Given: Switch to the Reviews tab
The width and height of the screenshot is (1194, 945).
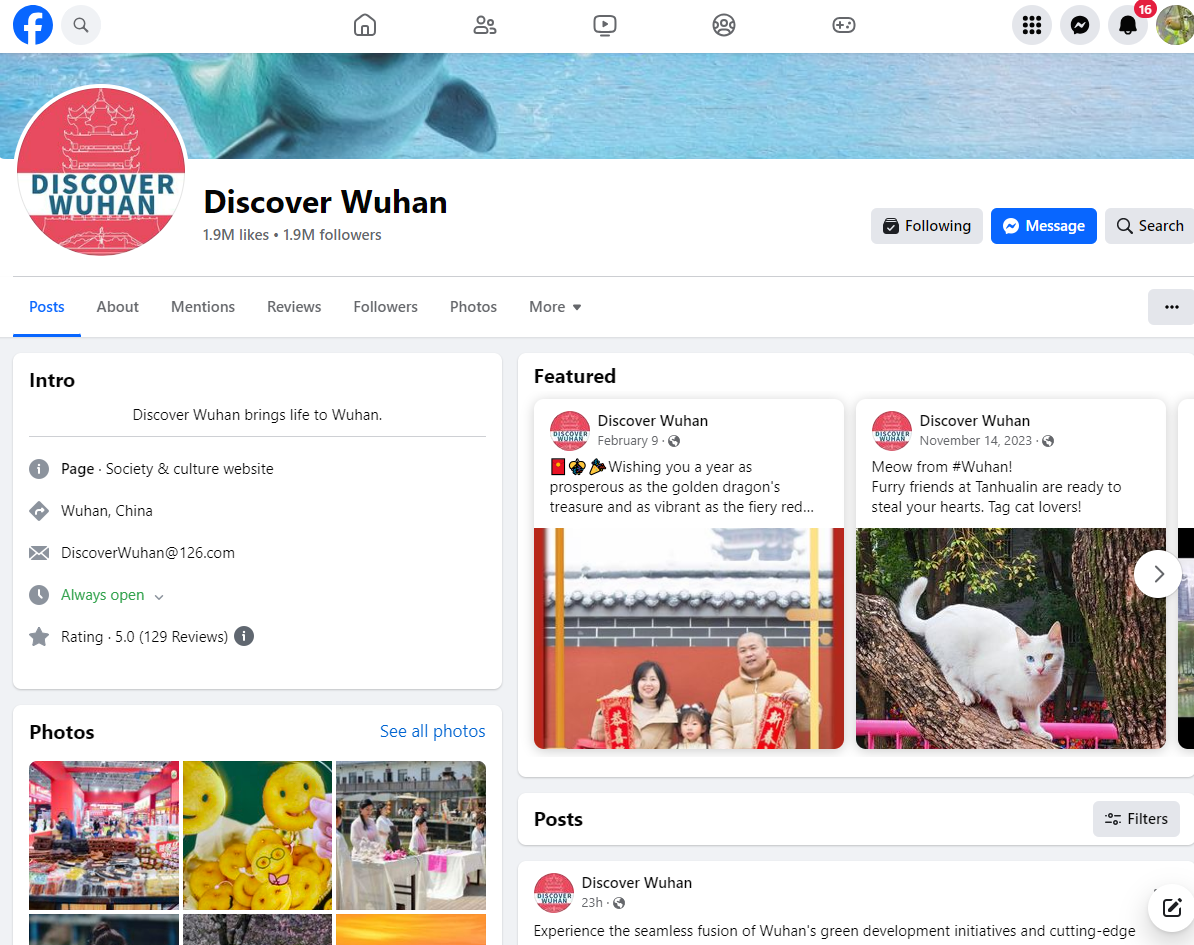Looking at the screenshot, I should (294, 307).
